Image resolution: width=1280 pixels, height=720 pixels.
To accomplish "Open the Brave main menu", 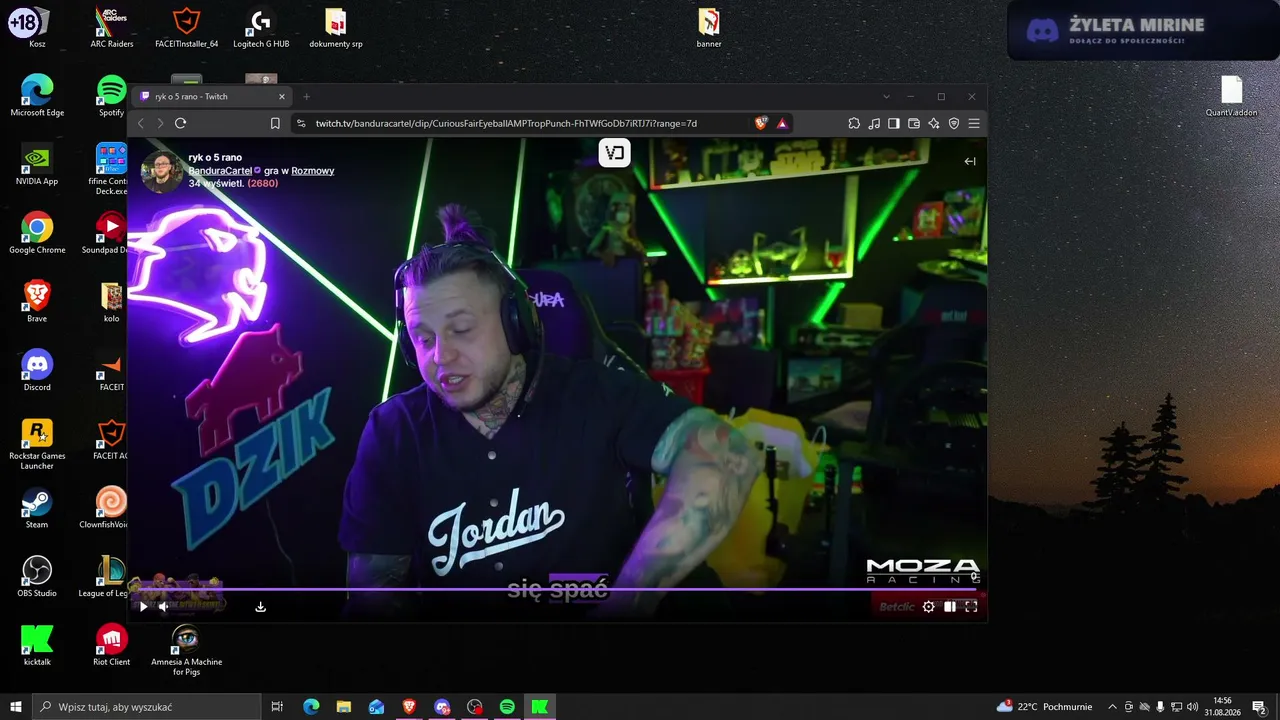I will (x=974, y=123).
